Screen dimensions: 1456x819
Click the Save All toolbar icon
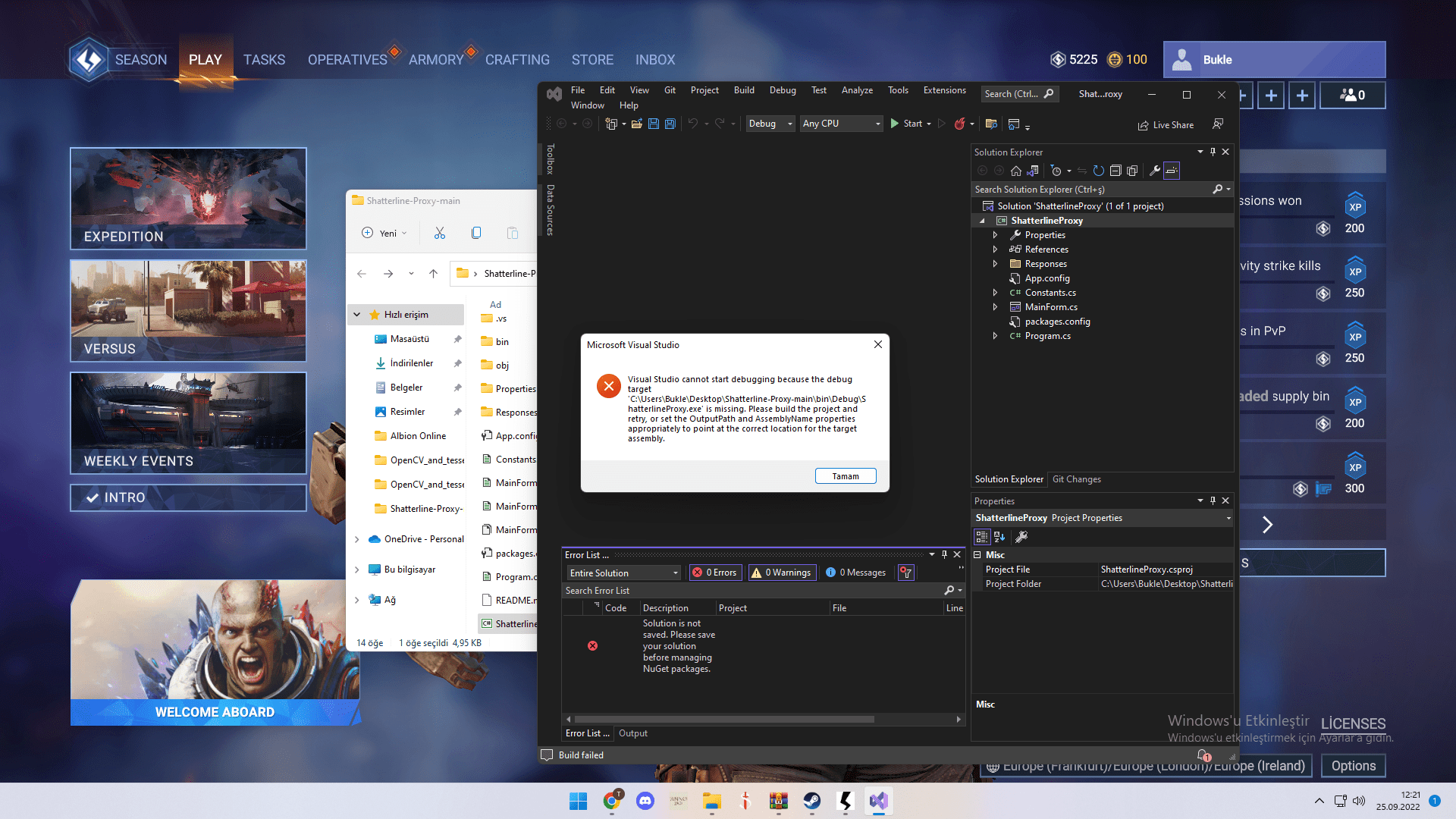pyautogui.click(x=670, y=124)
